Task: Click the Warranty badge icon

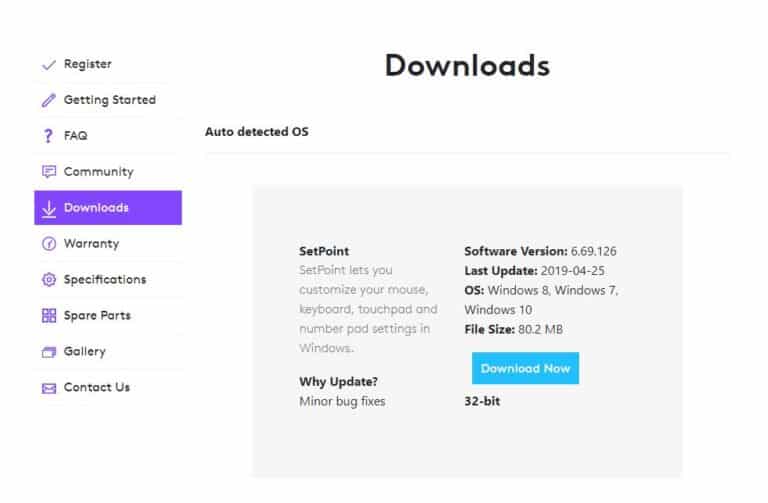Action: [x=48, y=244]
